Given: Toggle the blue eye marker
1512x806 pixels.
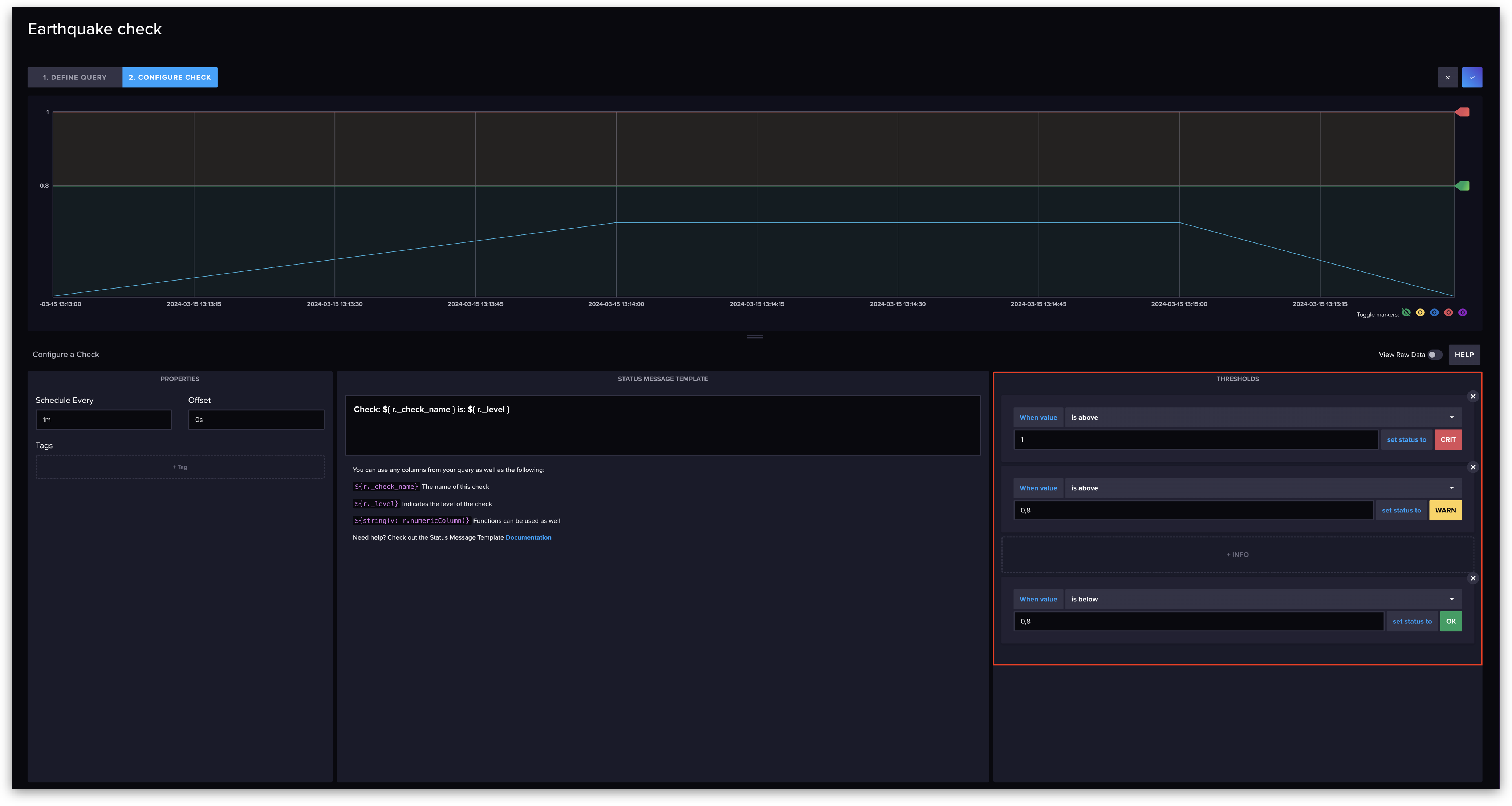Looking at the screenshot, I should point(1434,313).
